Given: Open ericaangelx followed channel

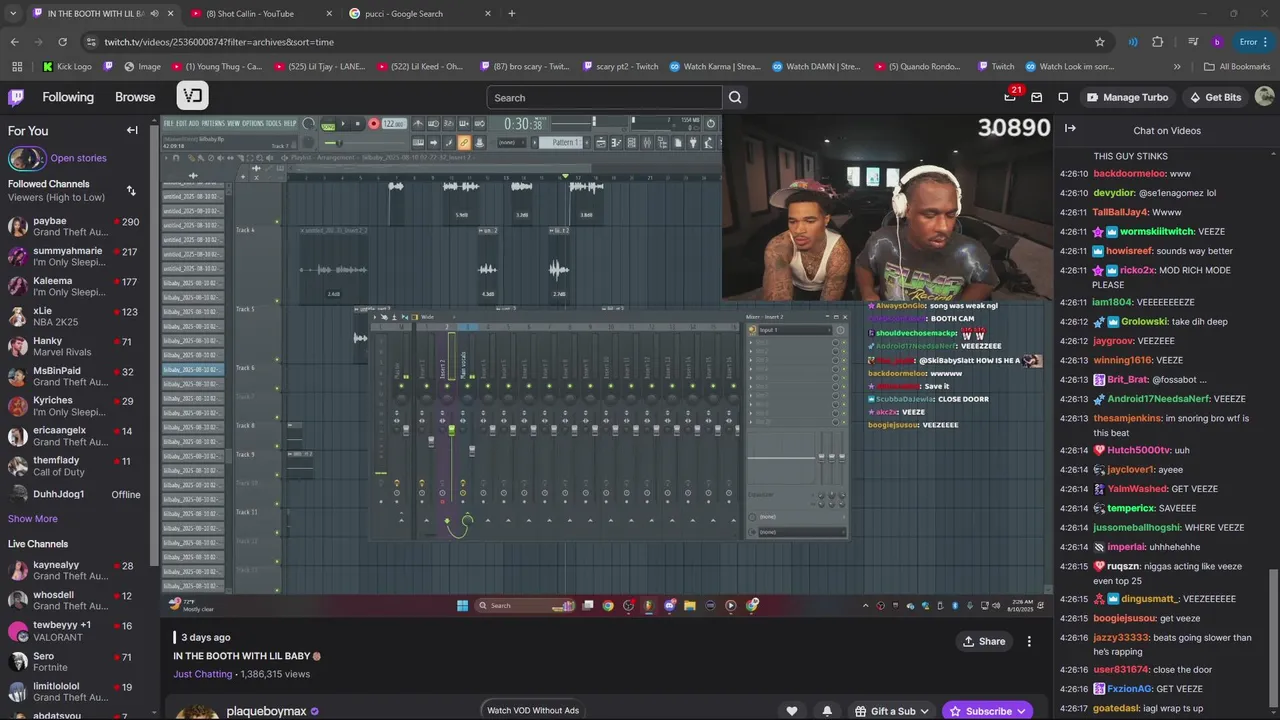Looking at the screenshot, I should 74,437.
